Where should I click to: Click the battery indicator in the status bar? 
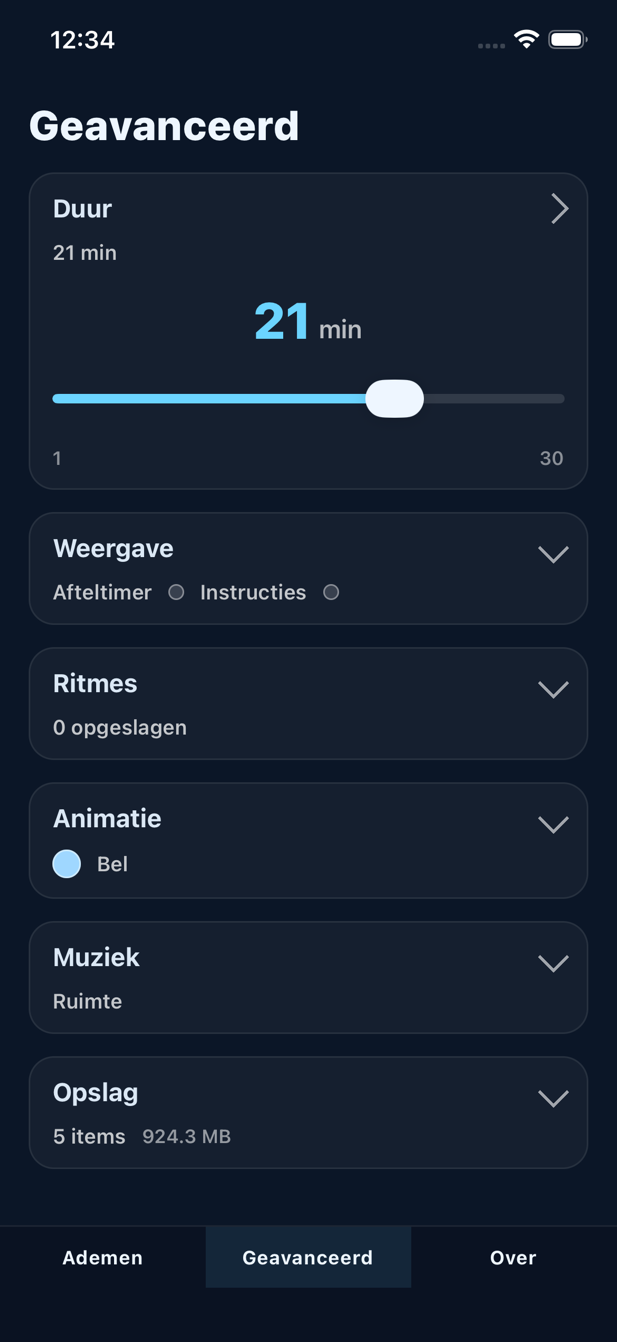(x=567, y=40)
